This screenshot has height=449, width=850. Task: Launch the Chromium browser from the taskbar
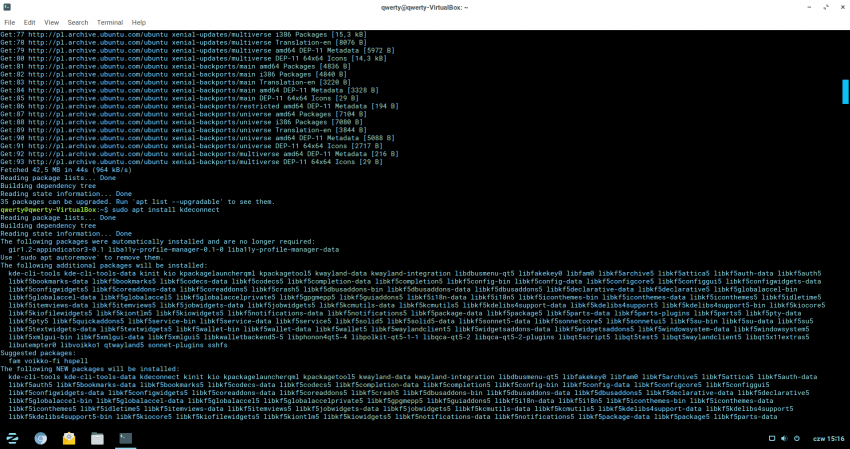41,439
